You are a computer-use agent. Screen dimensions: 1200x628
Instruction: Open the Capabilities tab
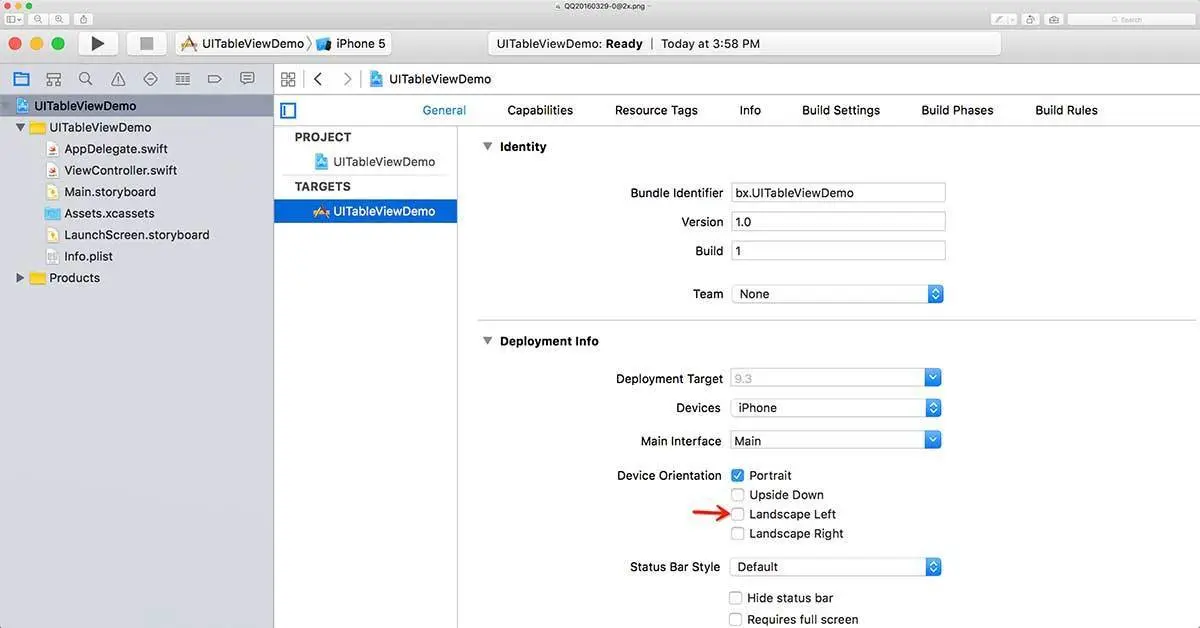[x=540, y=110]
